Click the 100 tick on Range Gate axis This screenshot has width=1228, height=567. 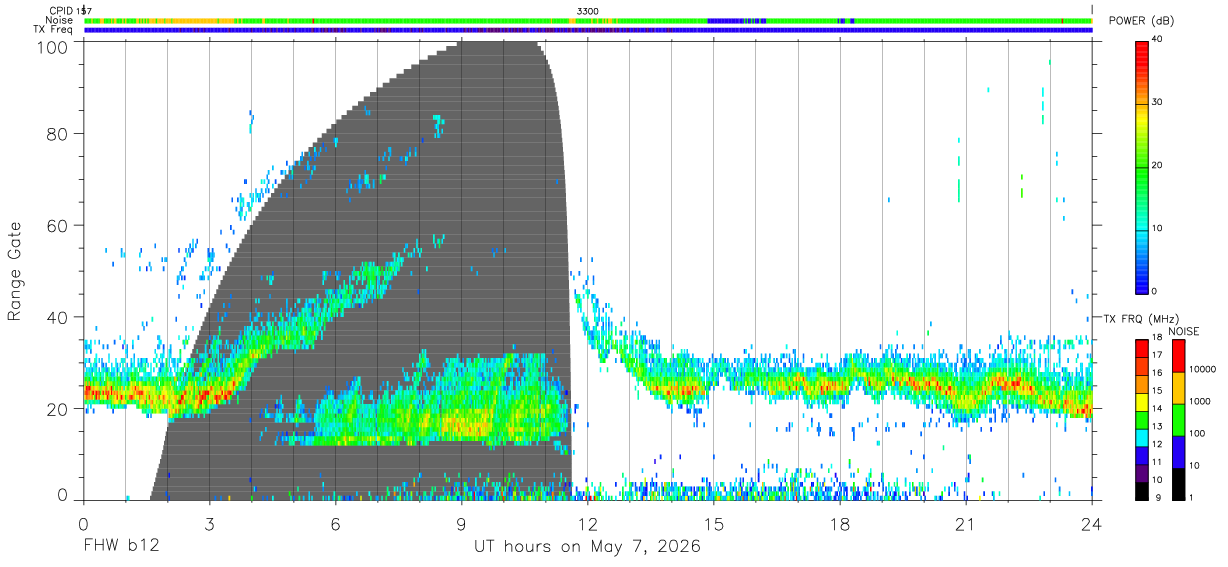(53, 47)
